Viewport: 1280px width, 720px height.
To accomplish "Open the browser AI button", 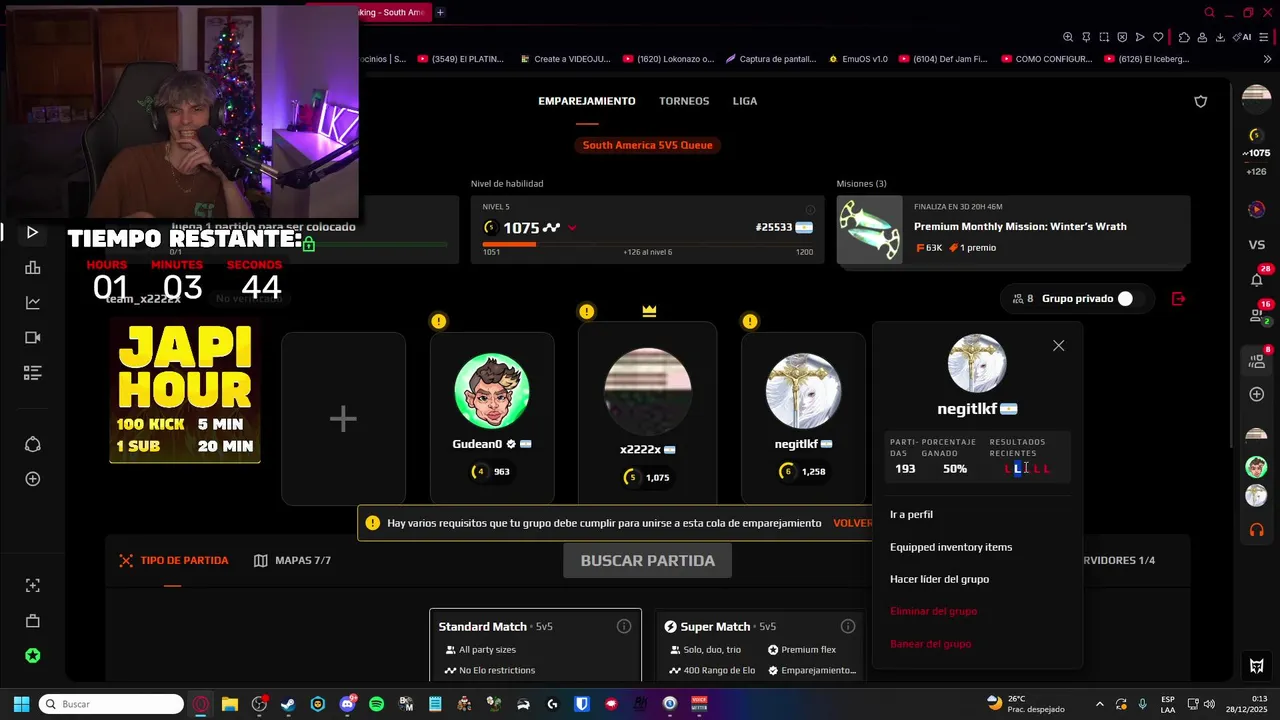I will click(x=1243, y=37).
